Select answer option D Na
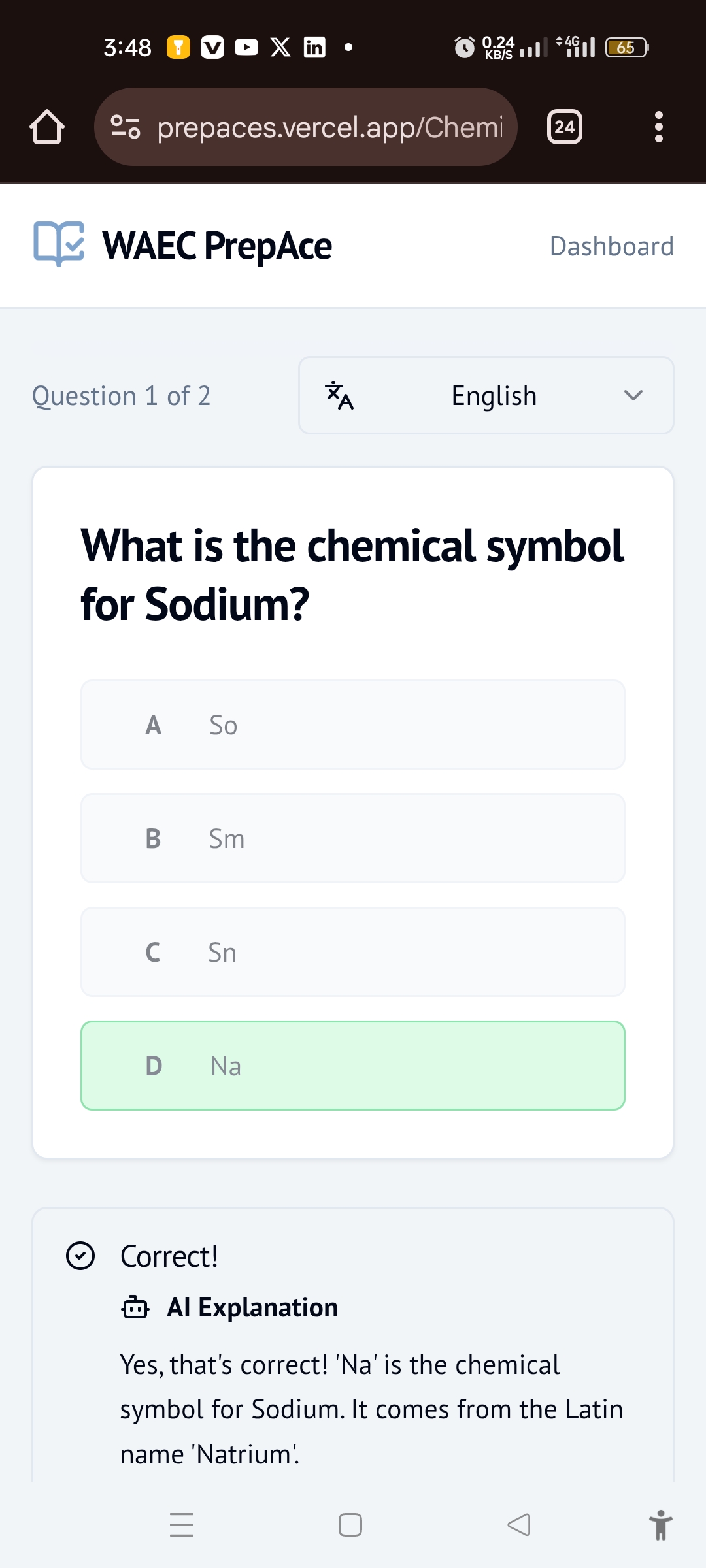 tap(353, 1066)
